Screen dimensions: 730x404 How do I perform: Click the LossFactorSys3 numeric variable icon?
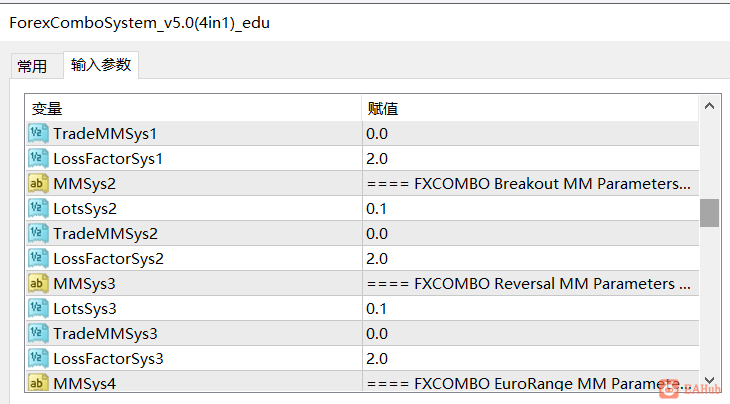38,358
